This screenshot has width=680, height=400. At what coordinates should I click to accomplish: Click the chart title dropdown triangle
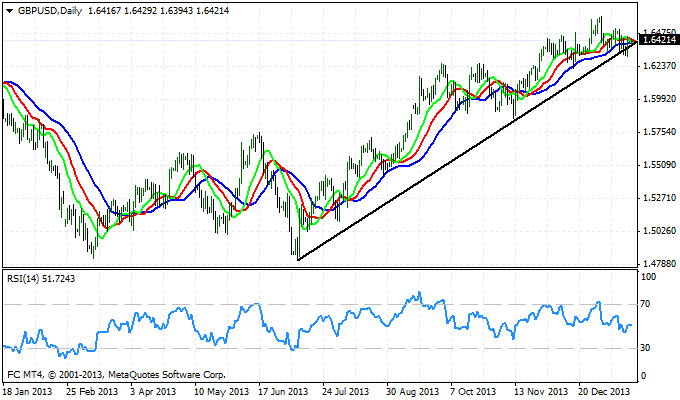tap(10, 11)
